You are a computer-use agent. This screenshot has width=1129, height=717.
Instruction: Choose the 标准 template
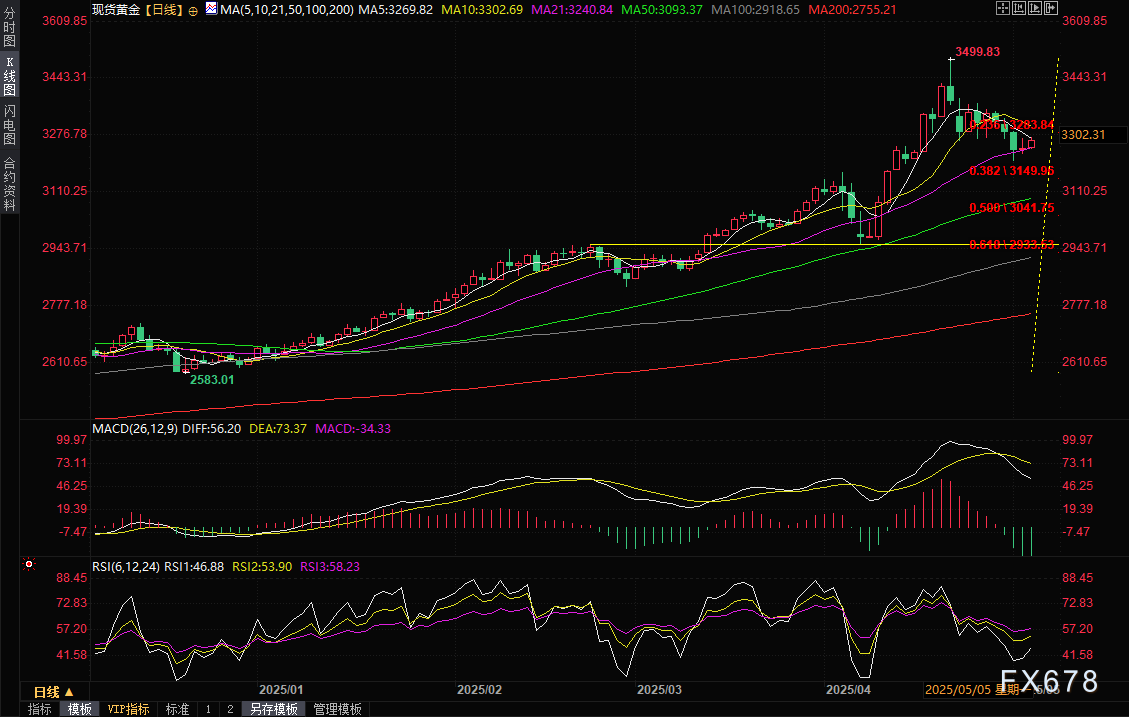(177, 709)
